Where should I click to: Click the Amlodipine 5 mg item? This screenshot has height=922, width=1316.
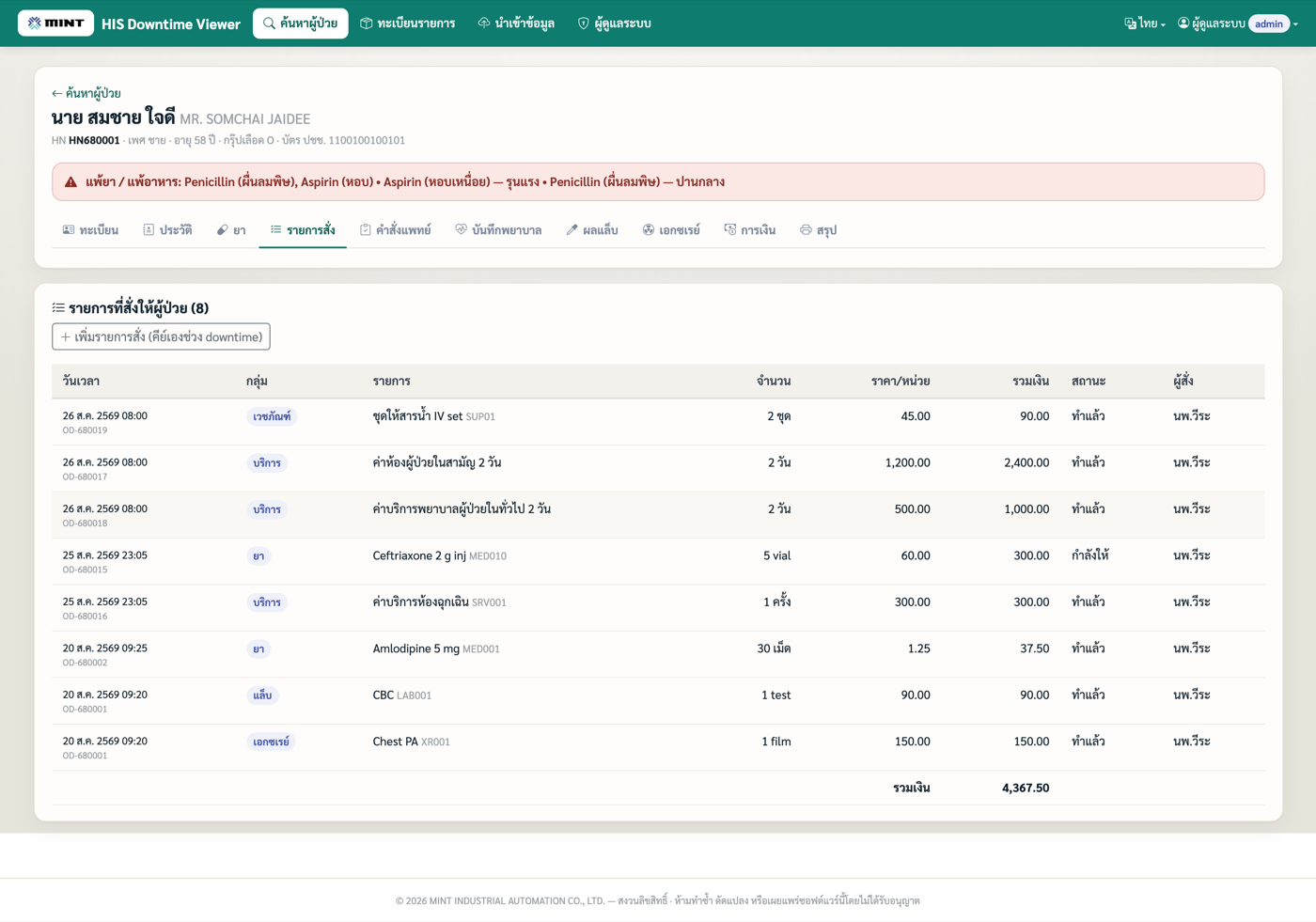click(416, 649)
